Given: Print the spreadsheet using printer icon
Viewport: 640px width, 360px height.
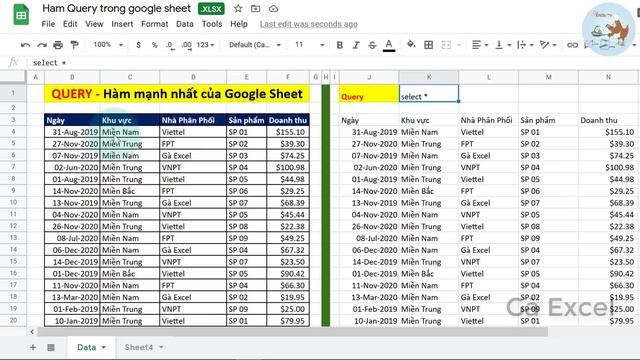Looking at the screenshot, I should tap(58, 45).
